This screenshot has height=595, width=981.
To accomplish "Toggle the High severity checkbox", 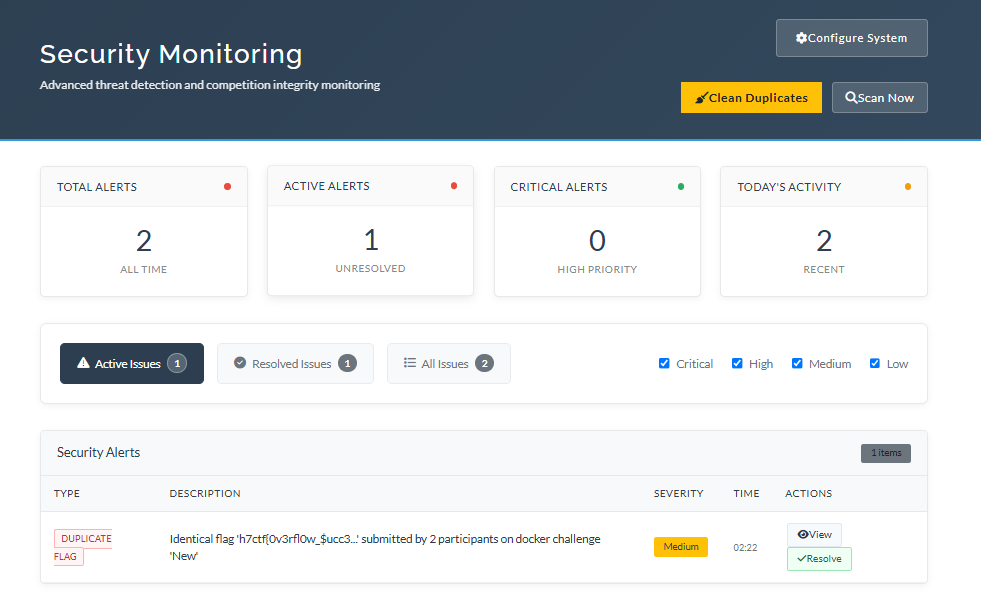I will click(x=737, y=363).
